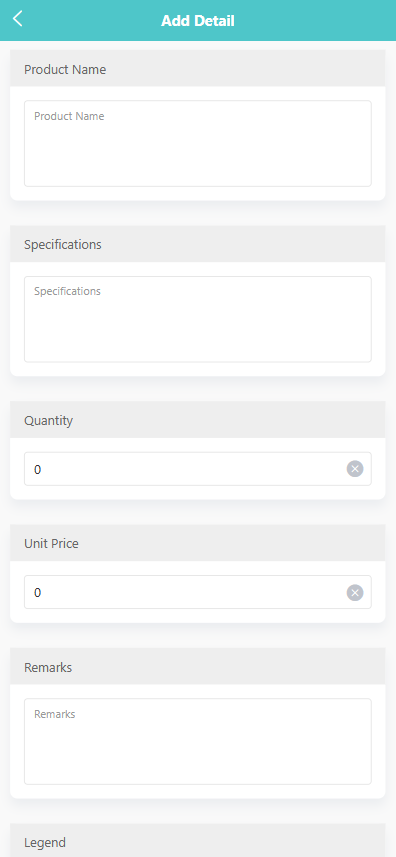Select the Remarks section header

198,667
